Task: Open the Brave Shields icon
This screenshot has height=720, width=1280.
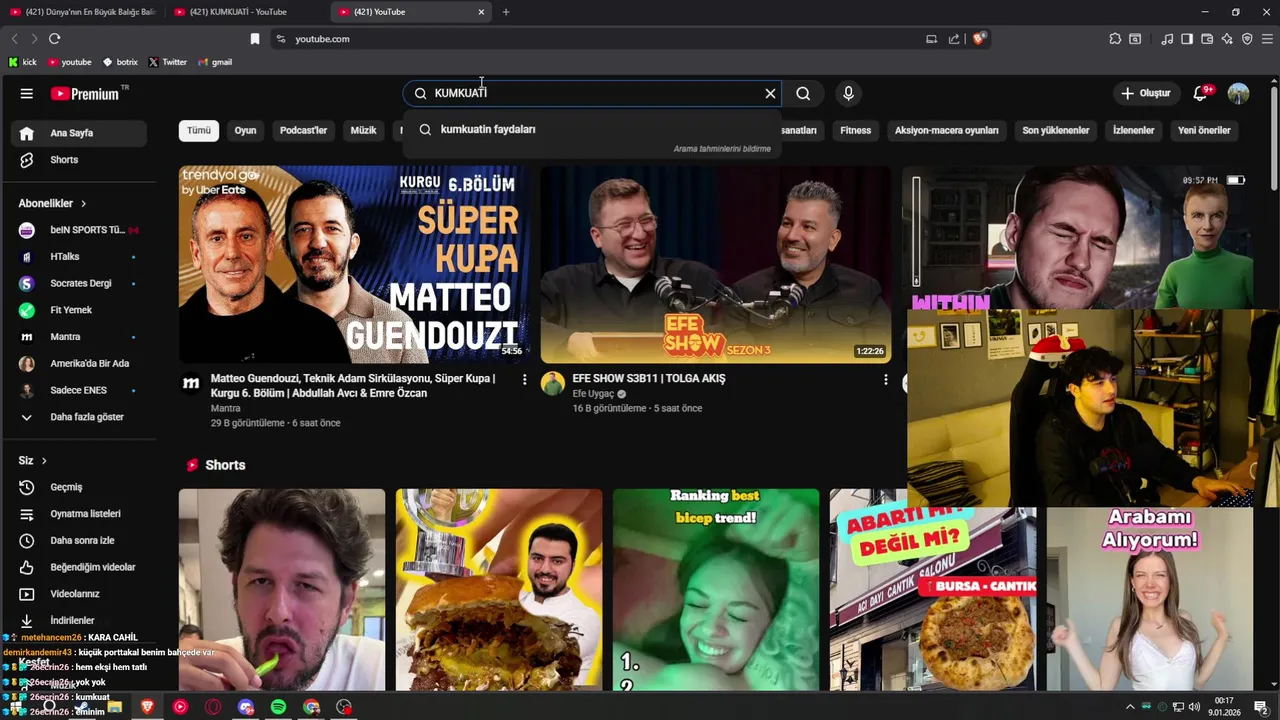Action: 979,39
